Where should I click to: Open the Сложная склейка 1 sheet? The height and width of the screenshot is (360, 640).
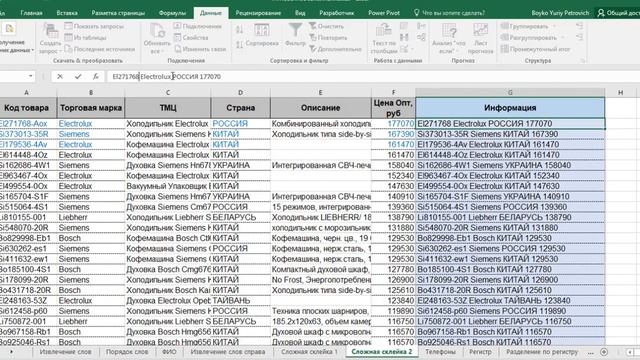[x=309, y=352]
